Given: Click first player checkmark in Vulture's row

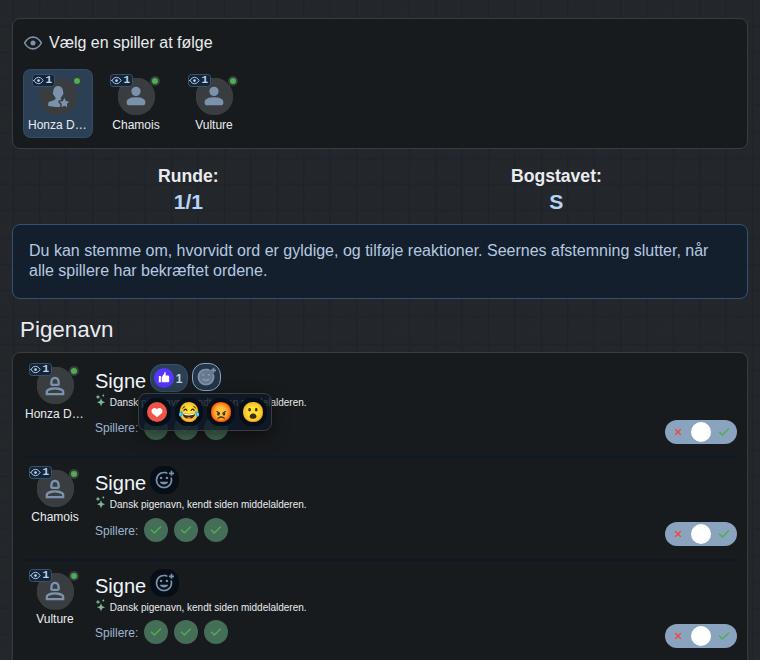Looking at the screenshot, I should tap(156, 632).
